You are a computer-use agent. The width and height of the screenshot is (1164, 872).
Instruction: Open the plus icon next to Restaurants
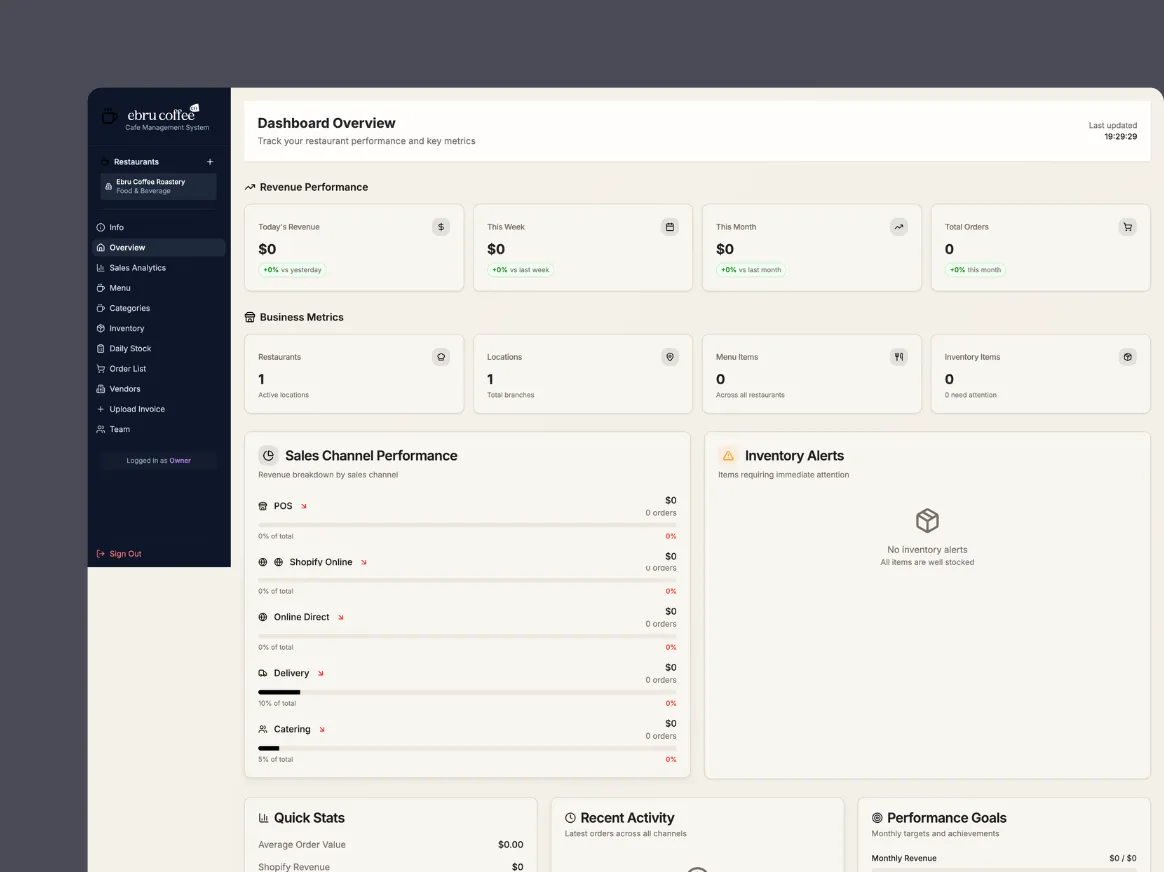point(210,161)
